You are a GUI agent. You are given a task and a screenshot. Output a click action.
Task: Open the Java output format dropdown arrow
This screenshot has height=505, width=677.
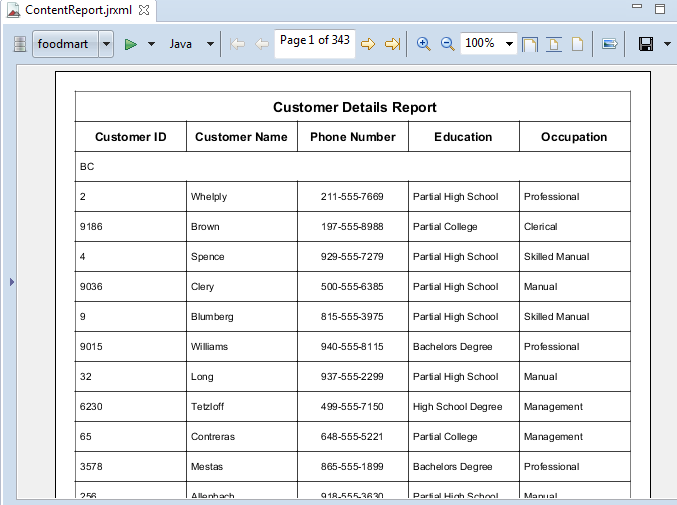pos(210,44)
